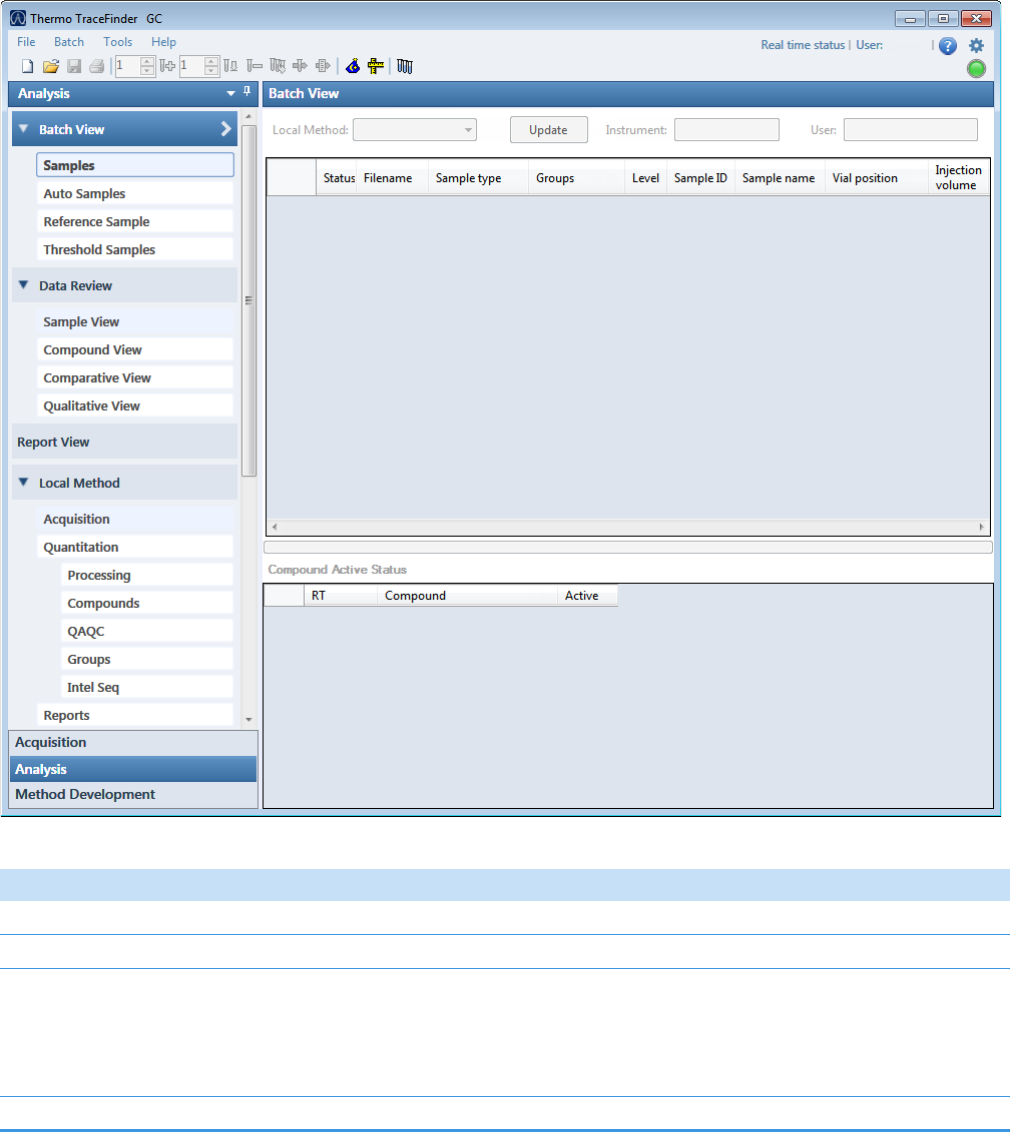Select Acquisition under Local Method
Viewport: 1010px width, 1132px height.
pos(135,518)
